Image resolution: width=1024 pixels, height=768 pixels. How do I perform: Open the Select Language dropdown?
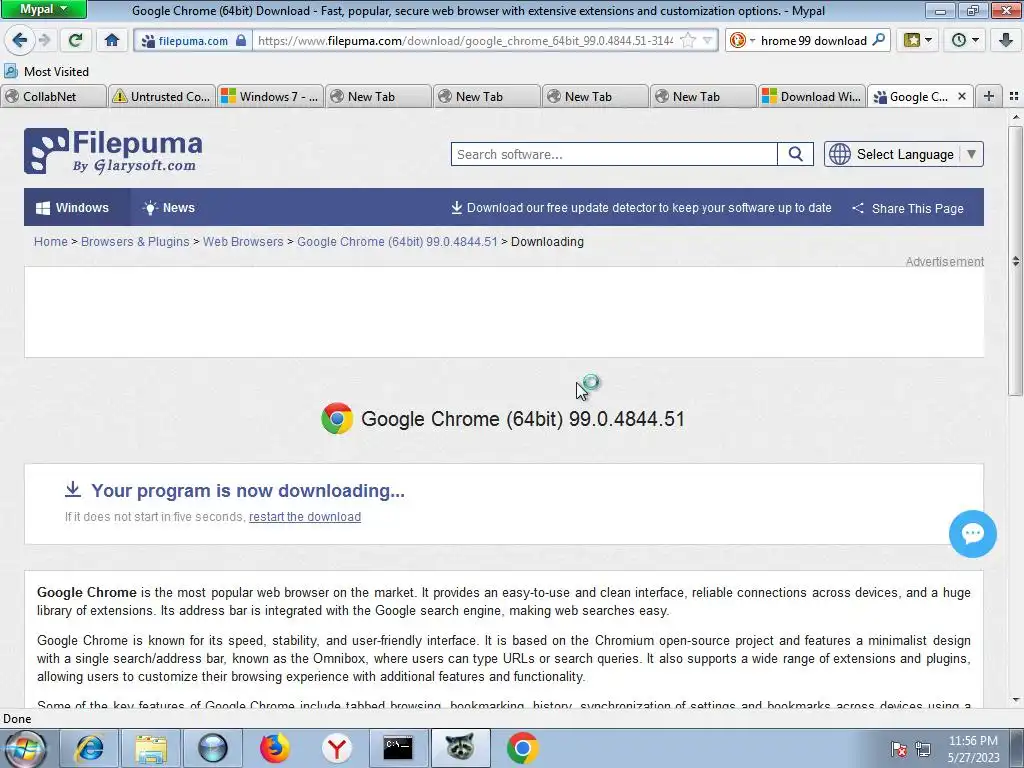pyautogui.click(x=904, y=154)
